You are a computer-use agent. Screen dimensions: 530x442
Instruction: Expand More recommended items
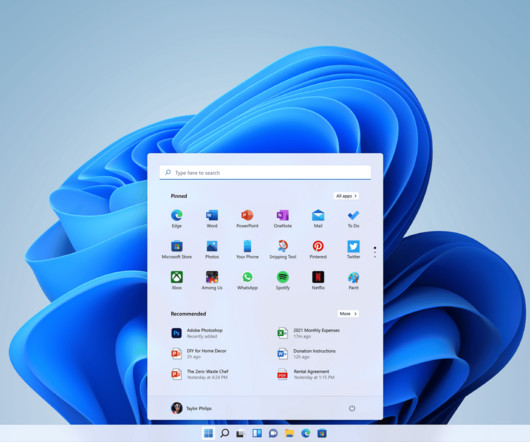point(348,314)
